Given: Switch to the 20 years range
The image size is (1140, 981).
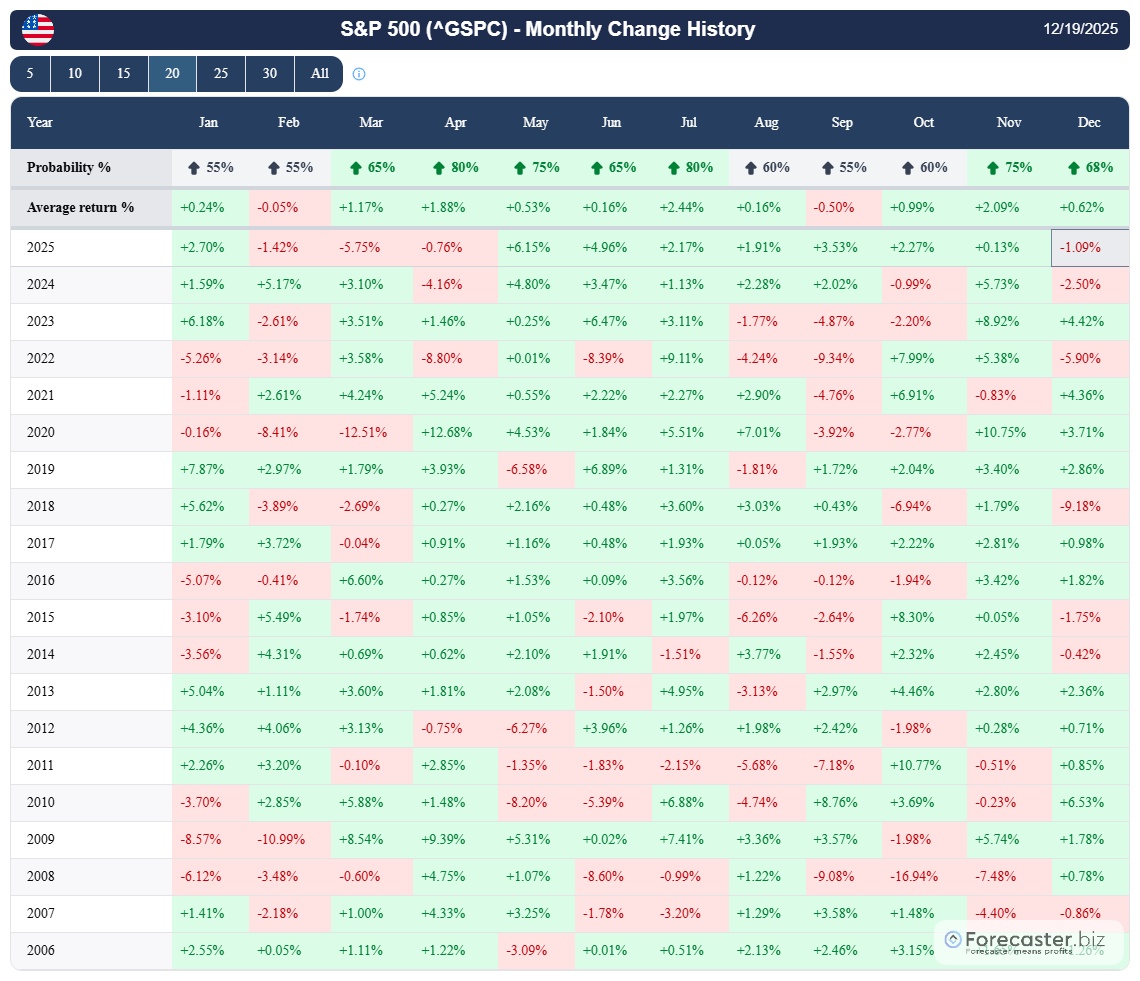Looking at the screenshot, I should (x=172, y=74).
